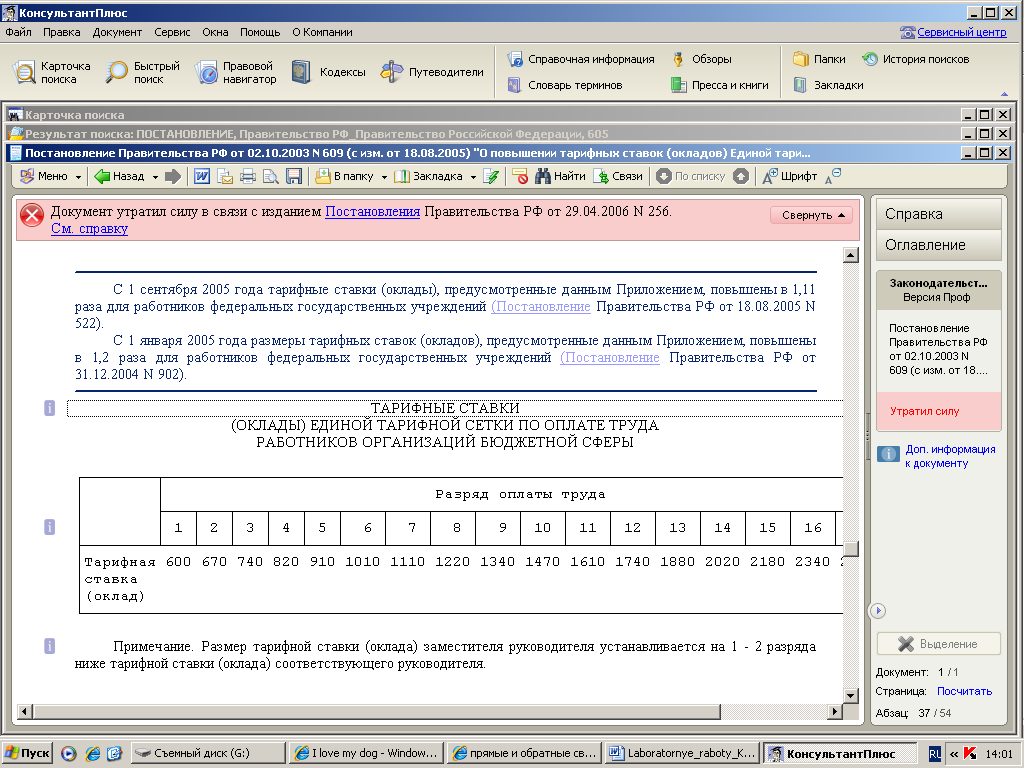Click vertical scrollbar up arrow
This screenshot has height=768, width=1024.
(850, 255)
